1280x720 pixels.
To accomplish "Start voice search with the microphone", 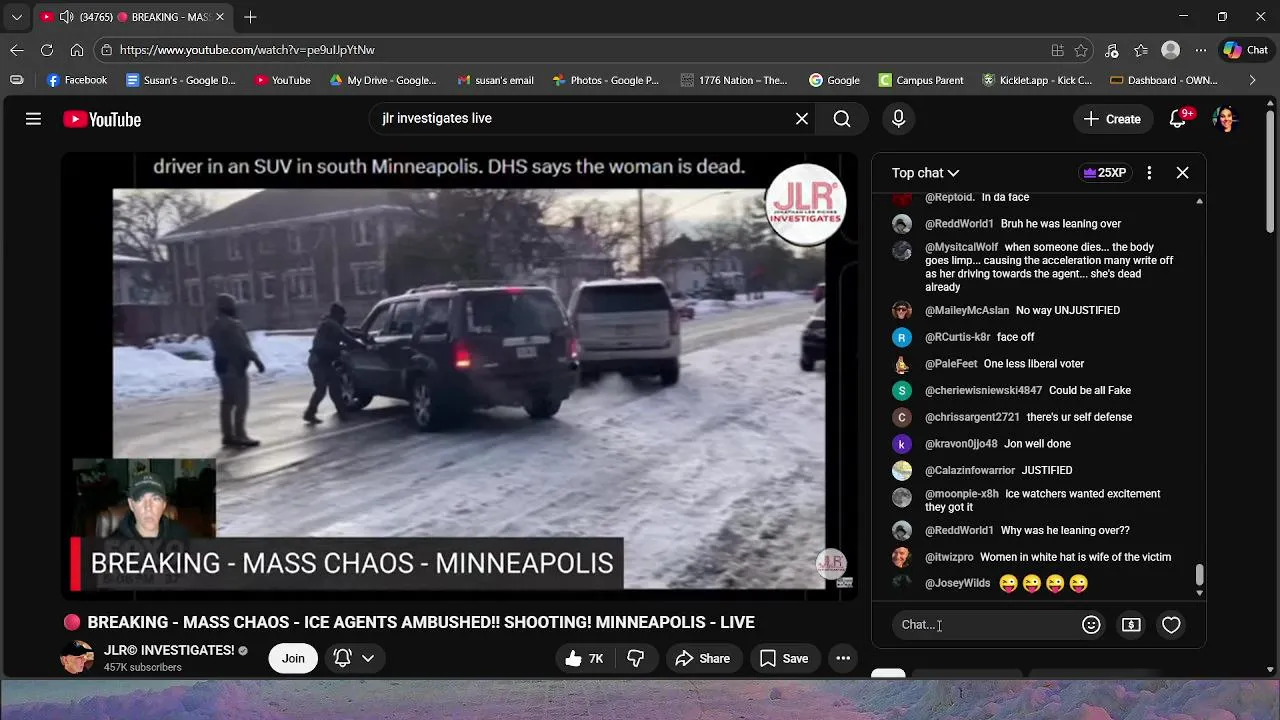I will pyautogui.click(x=898, y=119).
